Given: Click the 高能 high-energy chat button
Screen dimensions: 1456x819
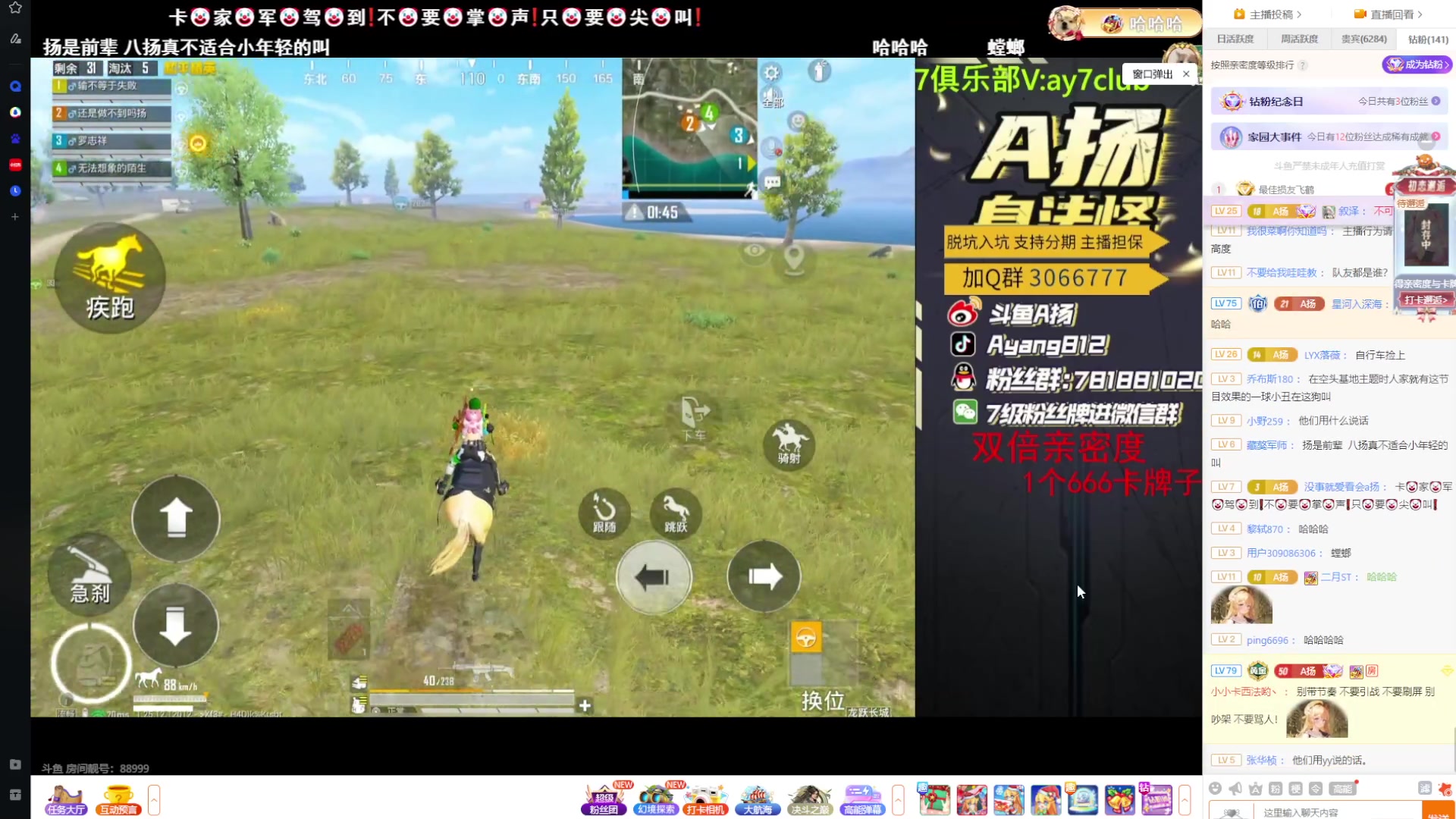Looking at the screenshot, I should [x=1342, y=789].
